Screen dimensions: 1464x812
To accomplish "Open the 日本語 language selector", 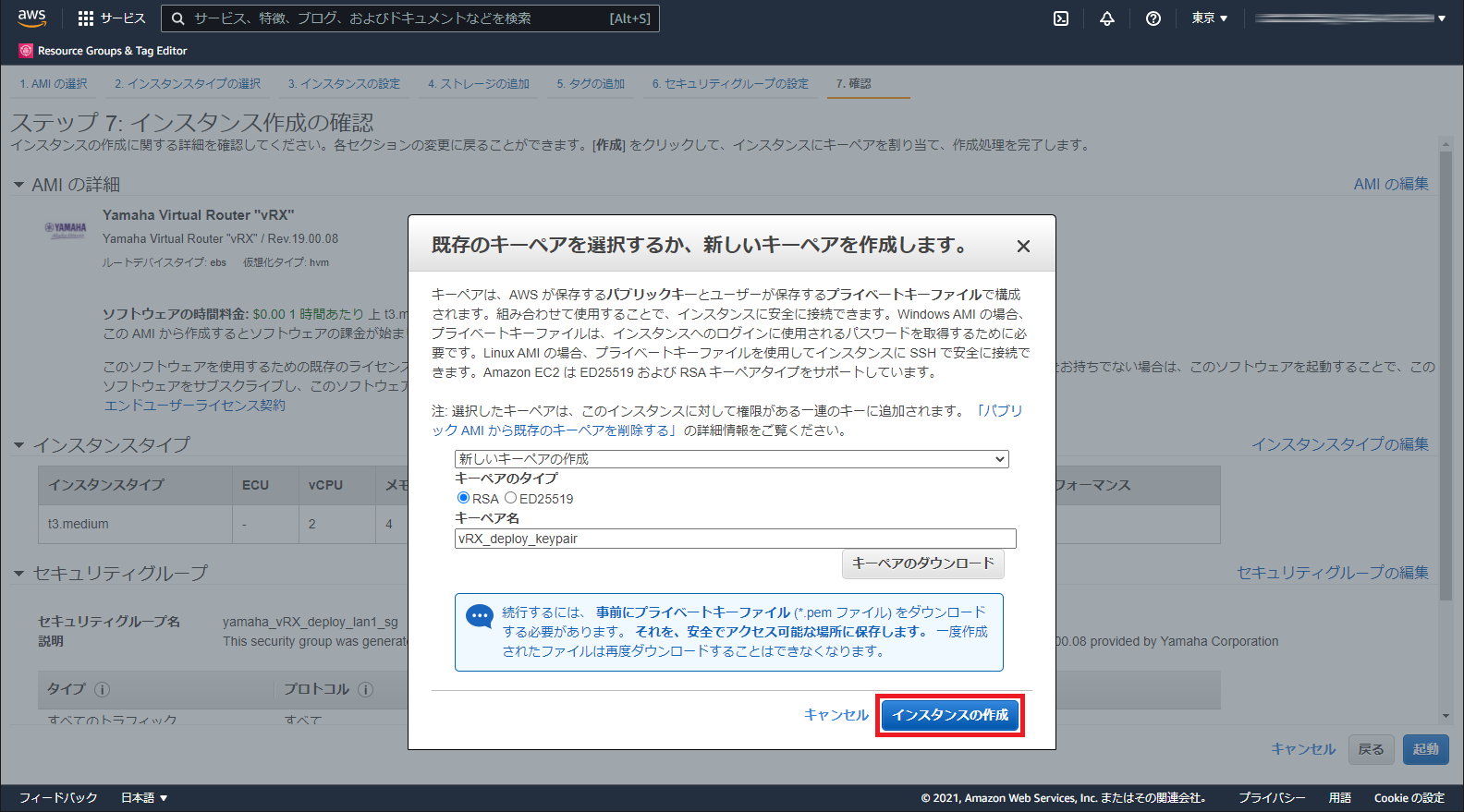I will coord(144,798).
